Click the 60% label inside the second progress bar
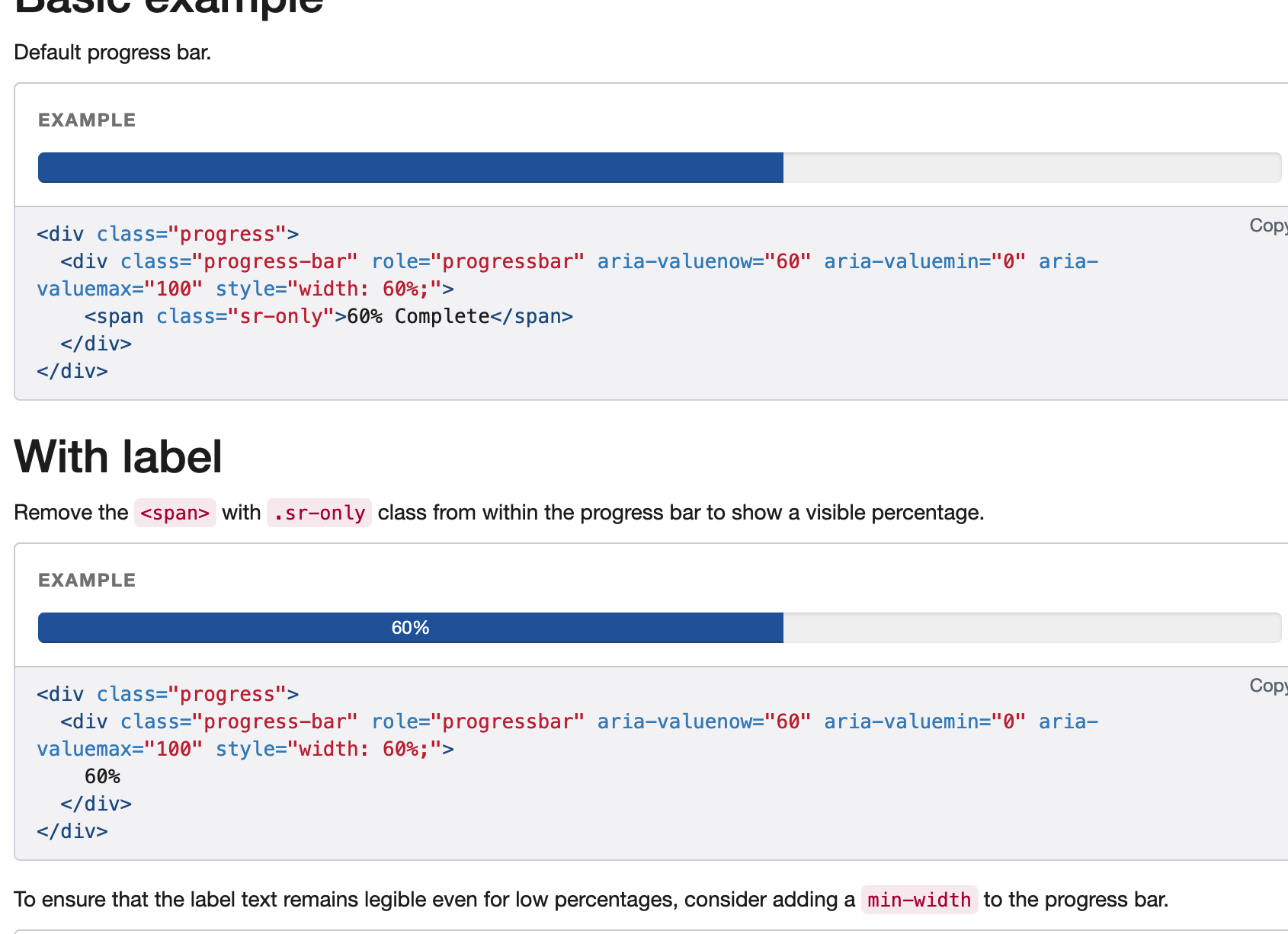Viewport: 1288px width, 934px height. tap(410, 627)
